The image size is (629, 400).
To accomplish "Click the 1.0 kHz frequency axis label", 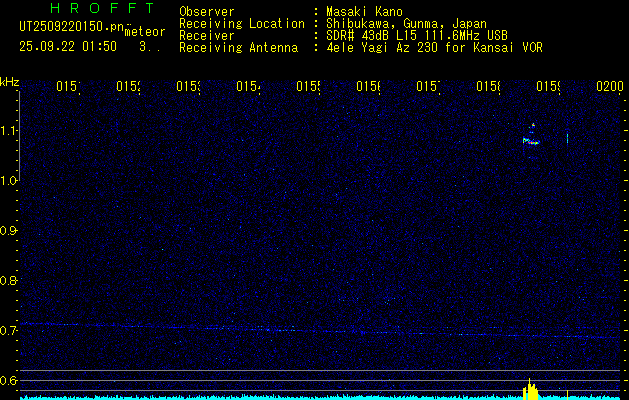I will 10,181.
